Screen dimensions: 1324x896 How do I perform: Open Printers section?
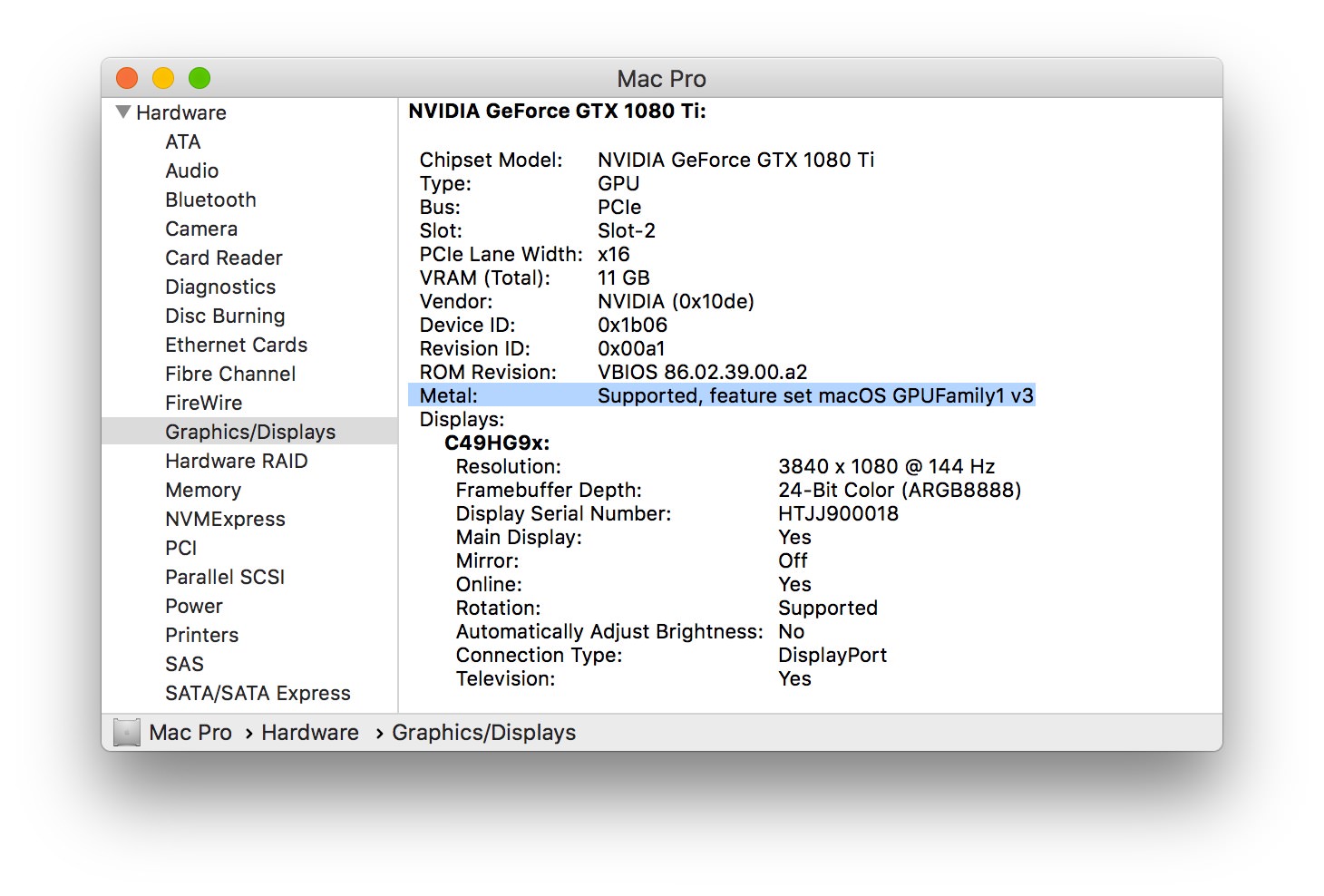[x=202, y=635]
